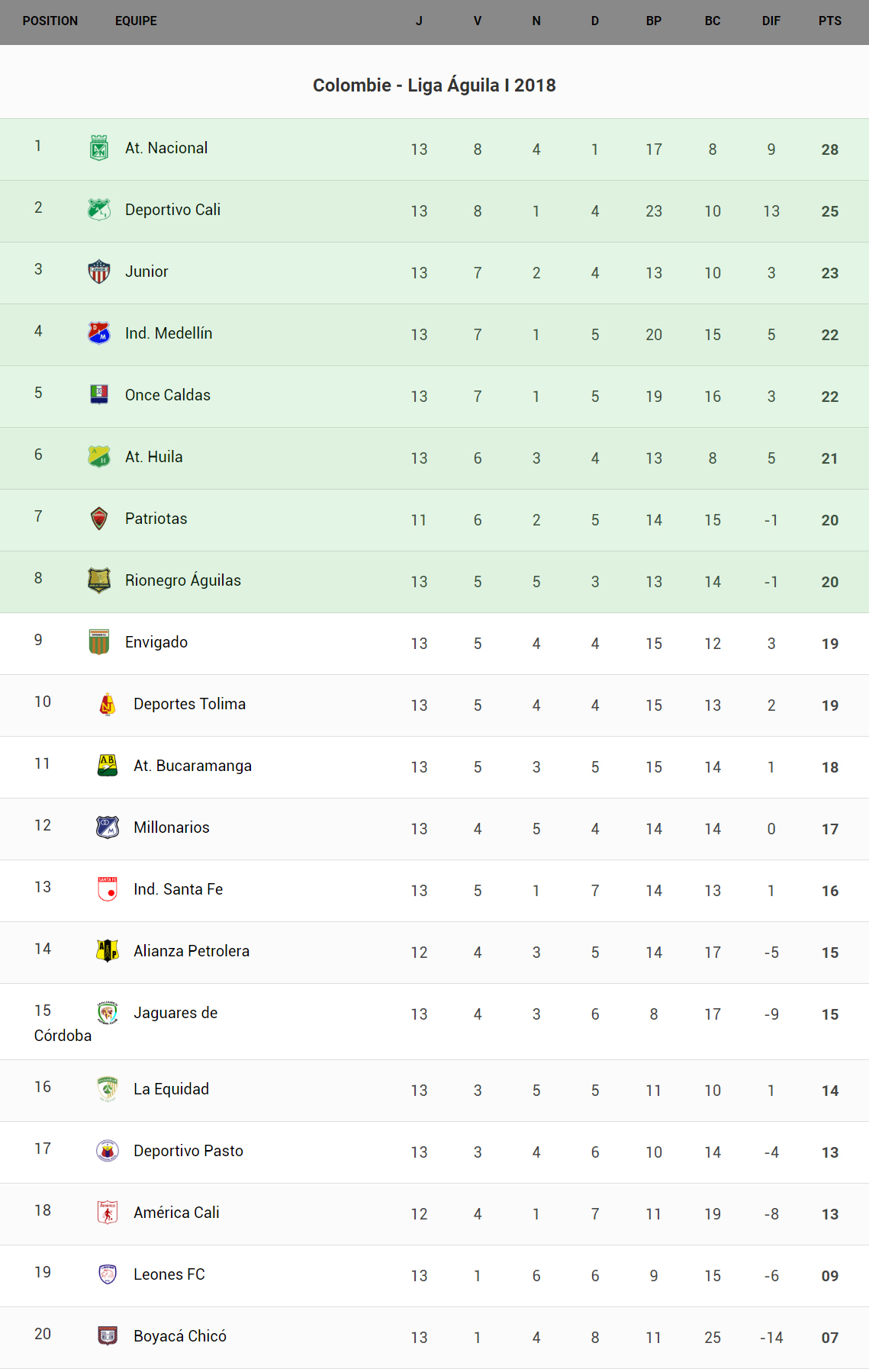This screenshot has height=1372, width=869.
Task: Open the Once Caldas team logo
Action: (x=99, y=394)
